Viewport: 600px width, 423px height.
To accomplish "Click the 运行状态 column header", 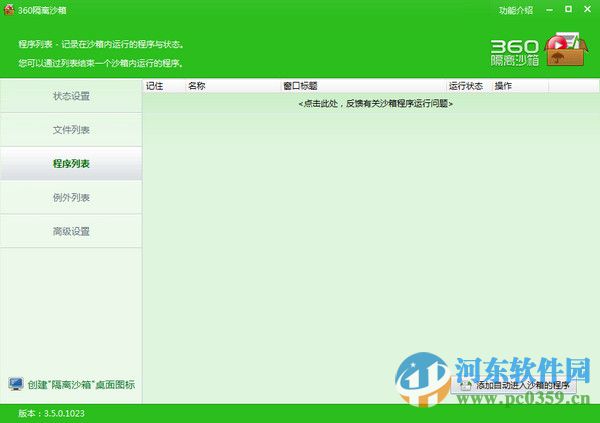I will (x=469, y=86).
